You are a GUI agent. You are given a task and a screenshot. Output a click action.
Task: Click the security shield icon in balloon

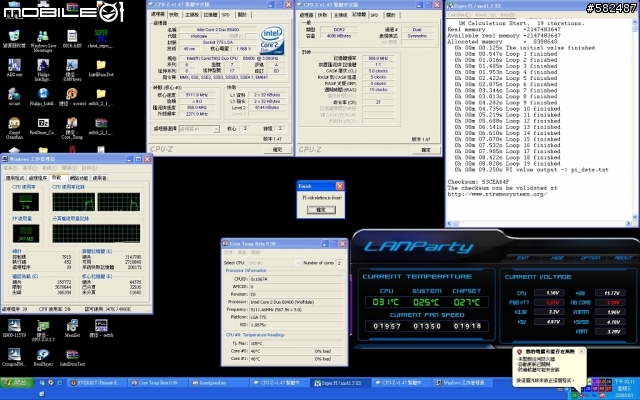tap(519, 352)
